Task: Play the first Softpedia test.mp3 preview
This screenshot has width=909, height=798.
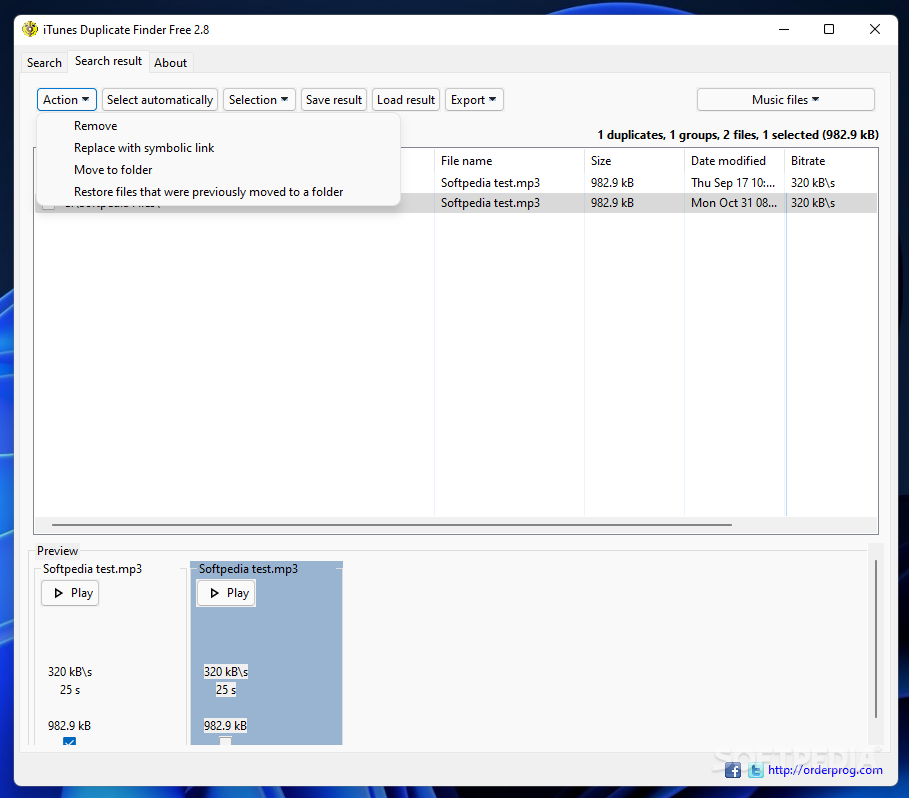Action: (70, 593)
